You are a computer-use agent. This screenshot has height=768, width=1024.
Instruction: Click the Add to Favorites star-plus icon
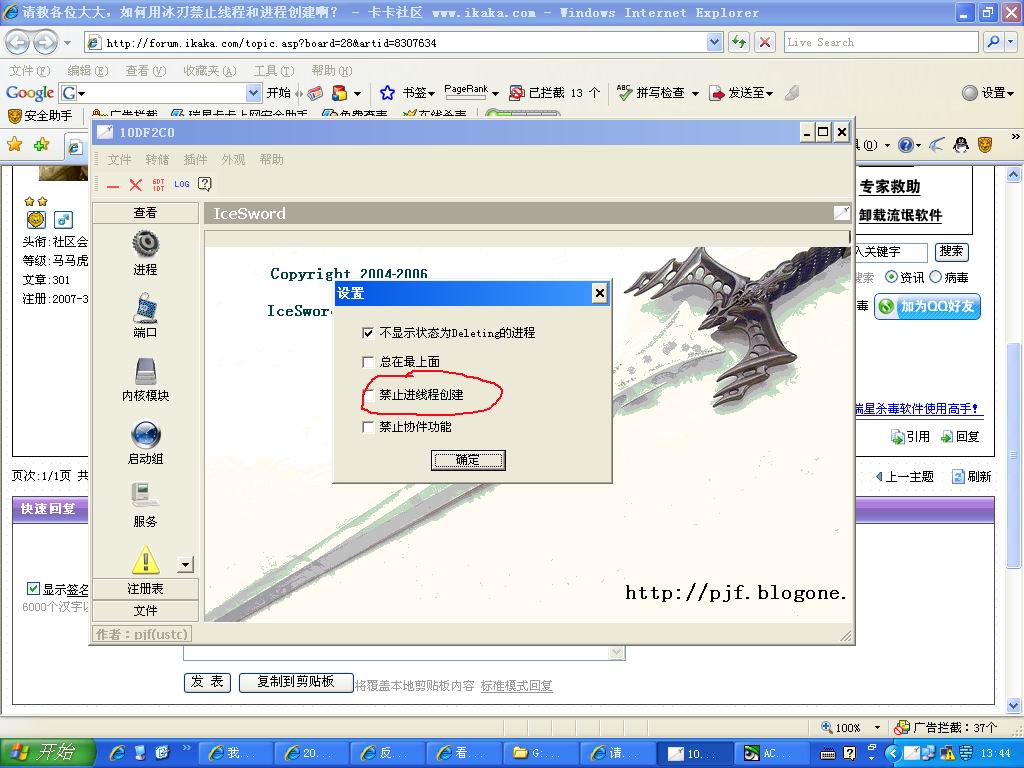coord(42,144)
